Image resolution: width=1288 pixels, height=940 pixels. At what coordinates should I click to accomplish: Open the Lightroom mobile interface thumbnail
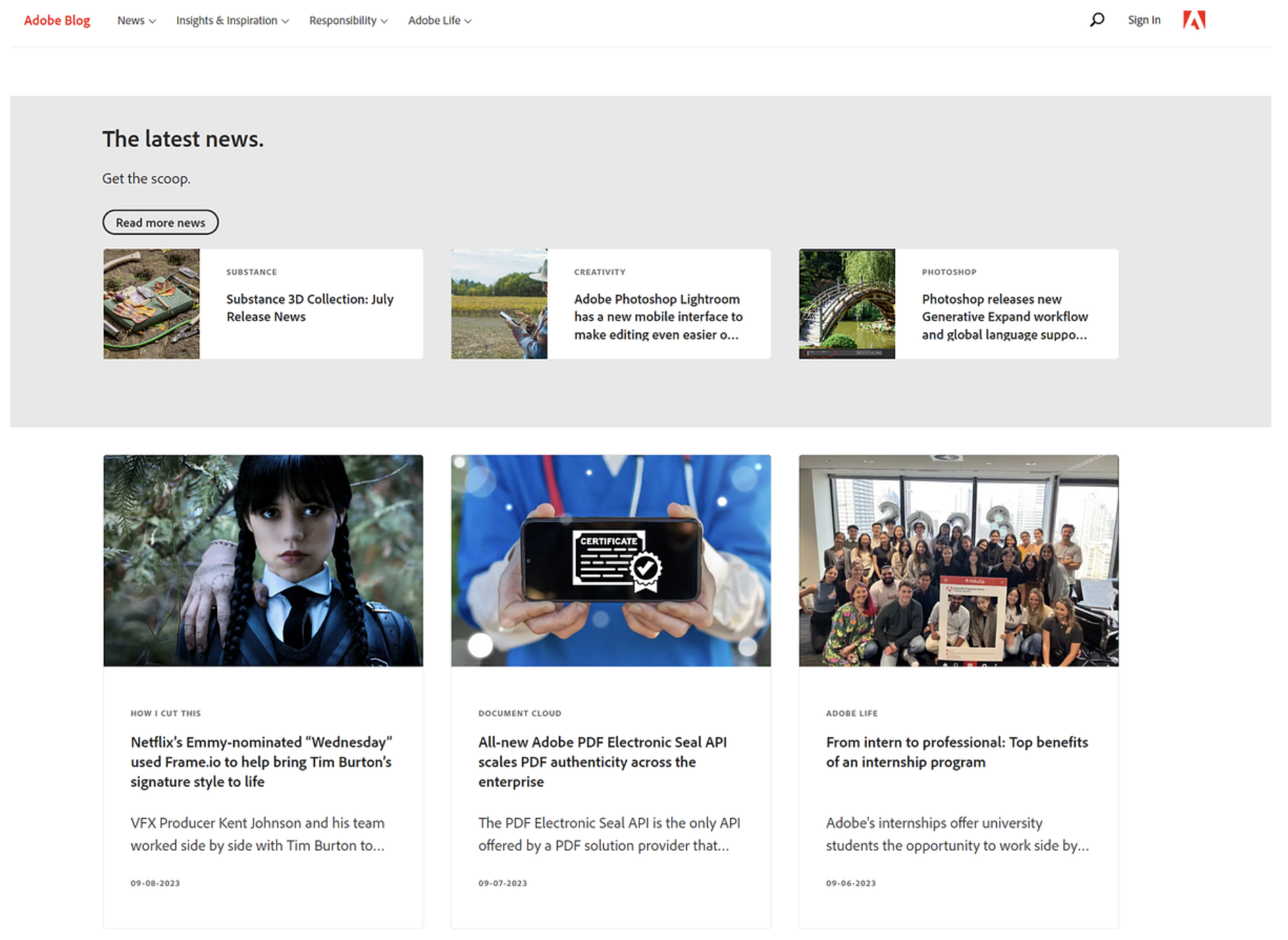(499, 303)
